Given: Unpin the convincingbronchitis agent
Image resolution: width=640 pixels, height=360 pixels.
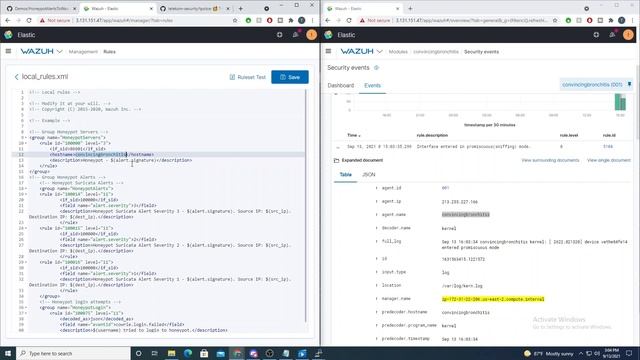Looking at the screenshot, I should [x=629, y=84].
